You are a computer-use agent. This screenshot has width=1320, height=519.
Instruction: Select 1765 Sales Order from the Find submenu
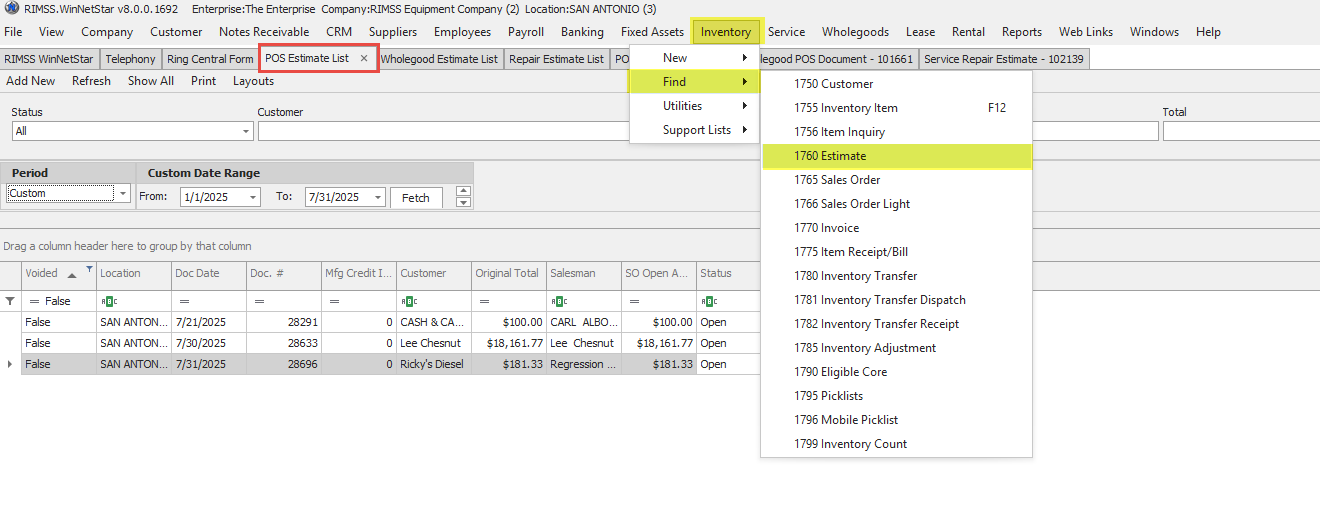pyautogui.click(x=897, y=180)
